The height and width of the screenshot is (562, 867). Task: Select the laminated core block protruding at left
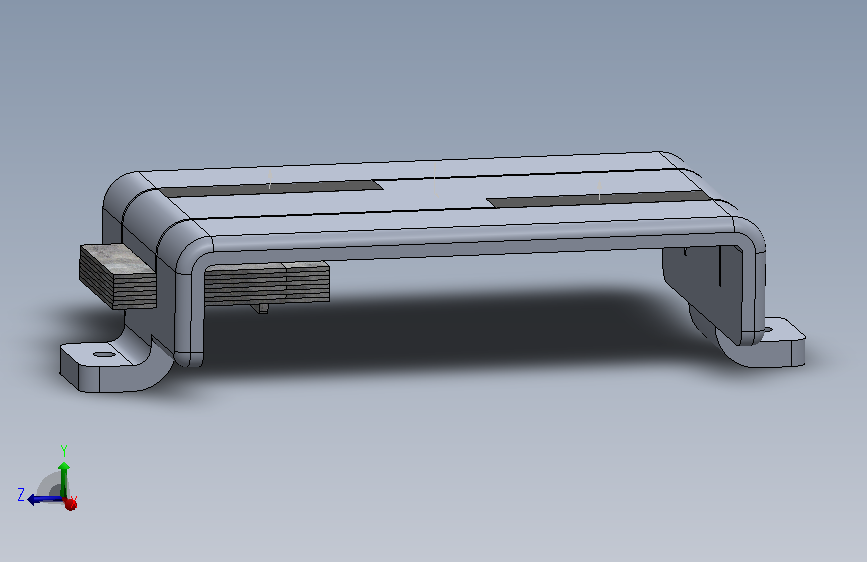pos(118,276)
